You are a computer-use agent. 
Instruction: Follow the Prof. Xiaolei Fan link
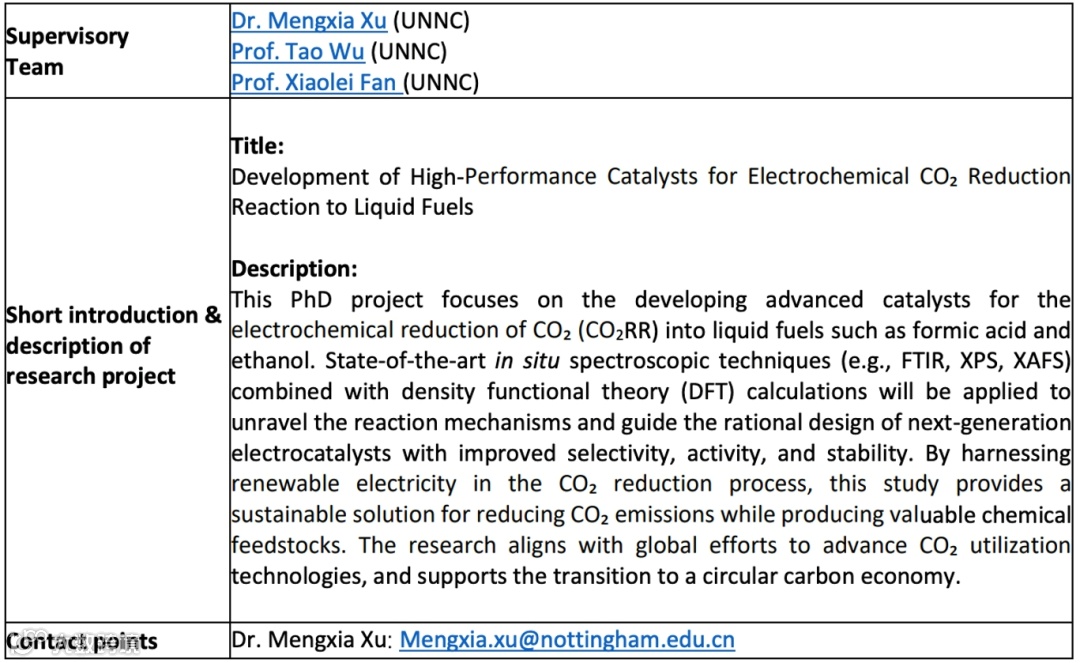point(315,82)
